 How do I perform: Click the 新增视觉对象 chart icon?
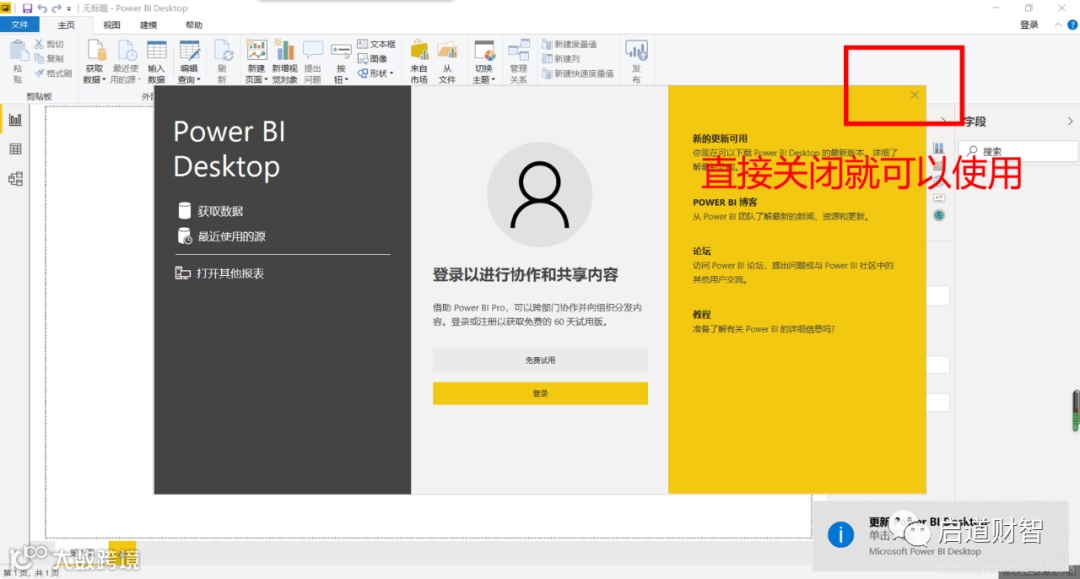click(x=284, y=52)
